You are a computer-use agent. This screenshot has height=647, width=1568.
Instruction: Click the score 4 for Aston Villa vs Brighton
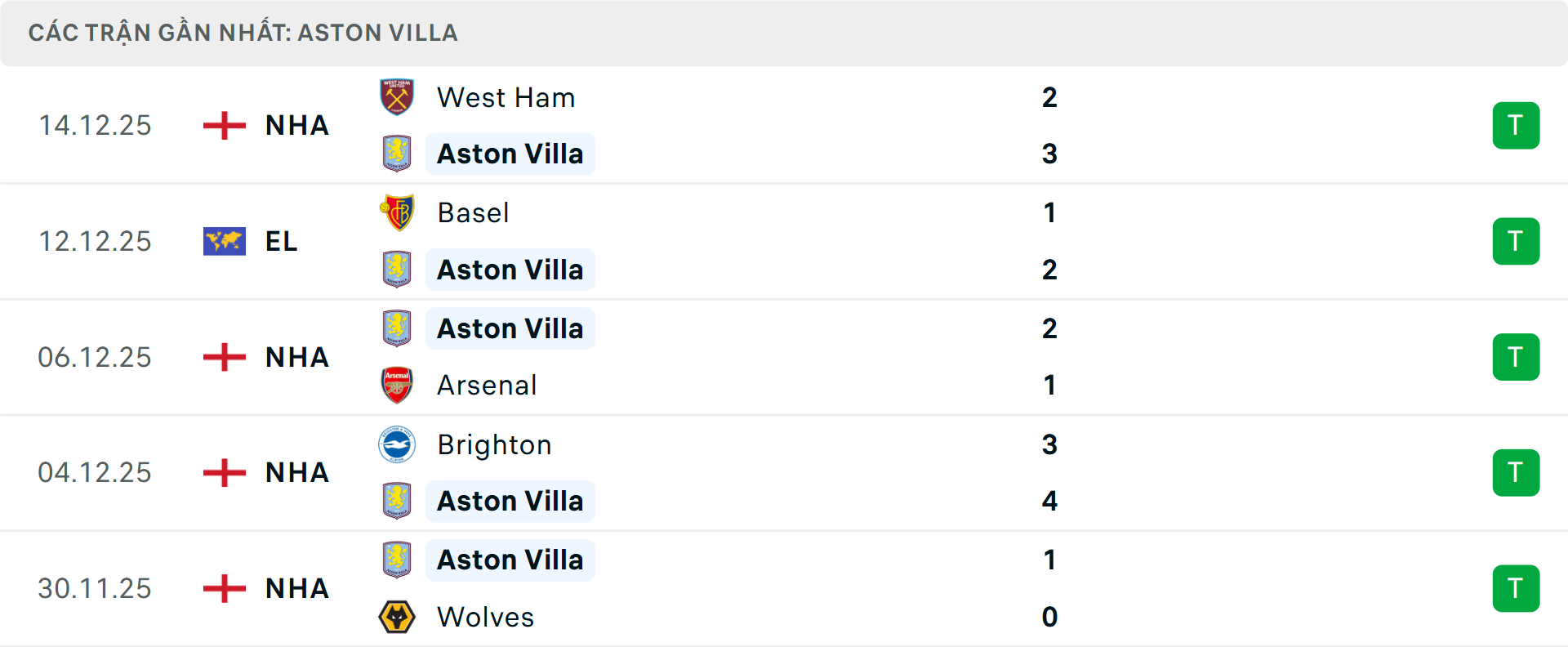(x=1049, y=501)
